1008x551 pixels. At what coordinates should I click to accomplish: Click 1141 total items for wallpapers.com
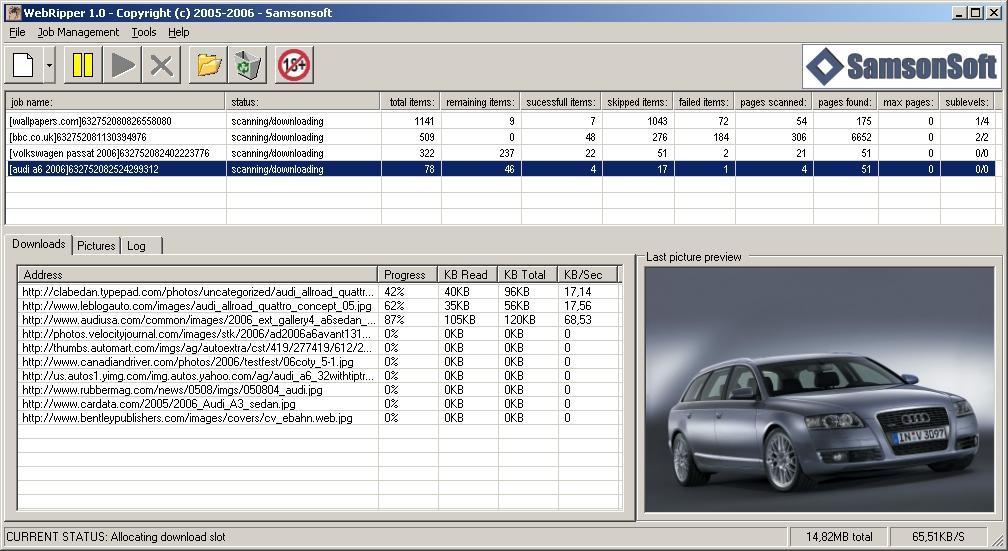tap(424, 121)
